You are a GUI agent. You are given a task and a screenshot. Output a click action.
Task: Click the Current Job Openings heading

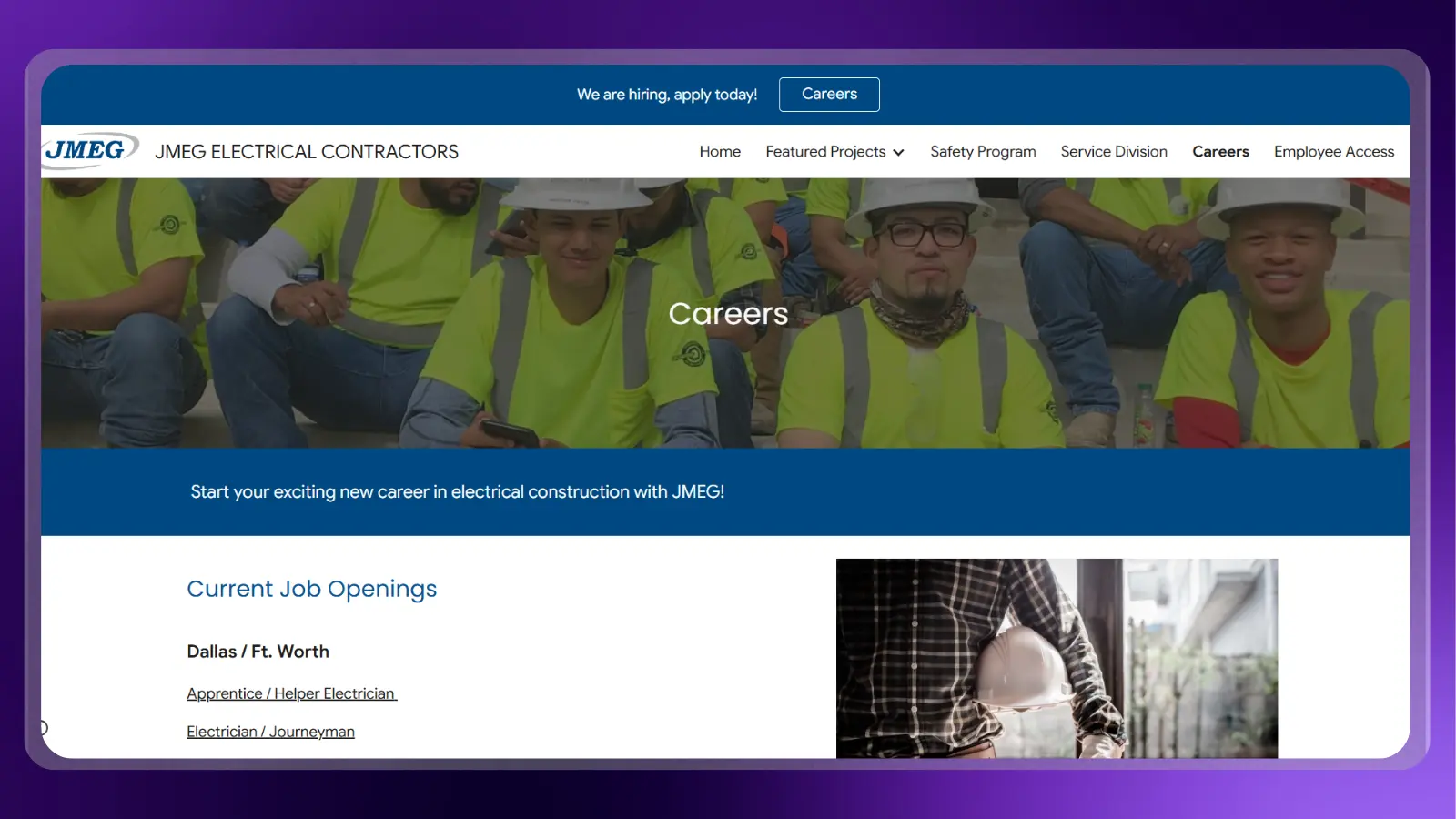pos(312,590)
